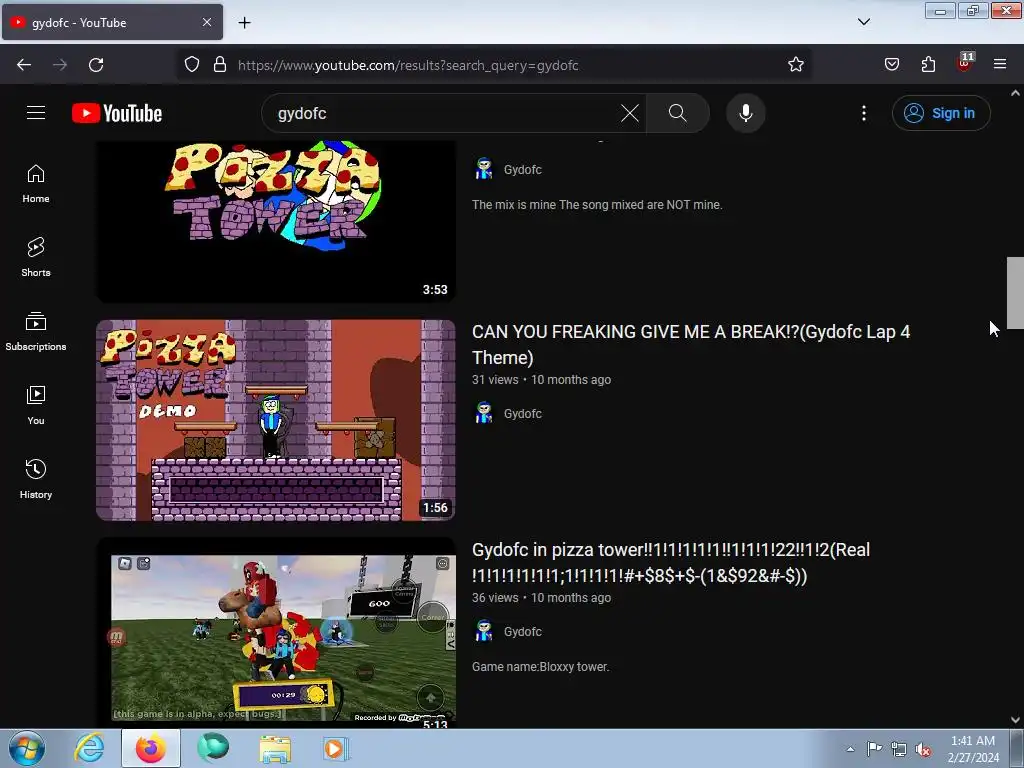Click the scrollbar down arrow
This screenshot has width=1024, height=768.
(1015, 720)
